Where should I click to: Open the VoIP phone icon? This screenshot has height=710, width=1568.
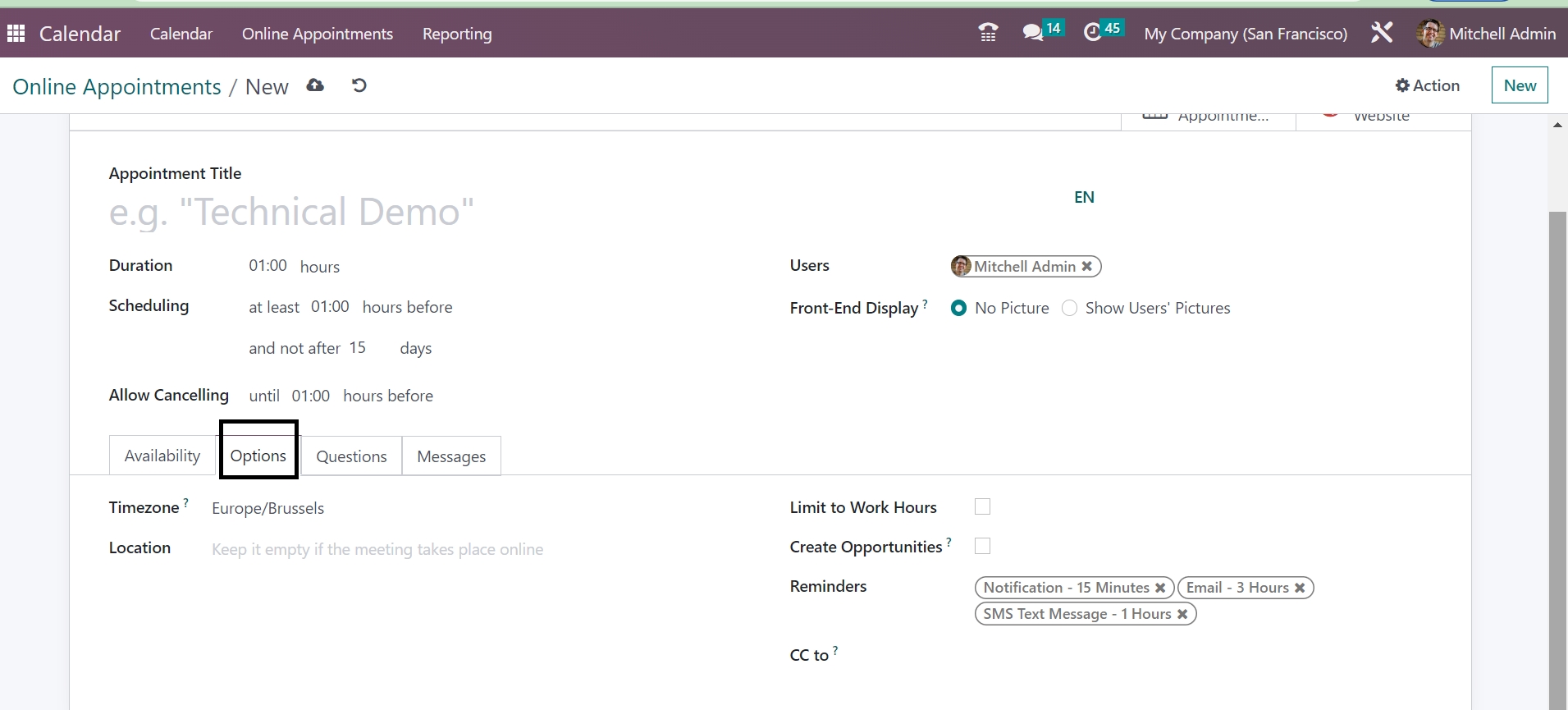(988, 34)
